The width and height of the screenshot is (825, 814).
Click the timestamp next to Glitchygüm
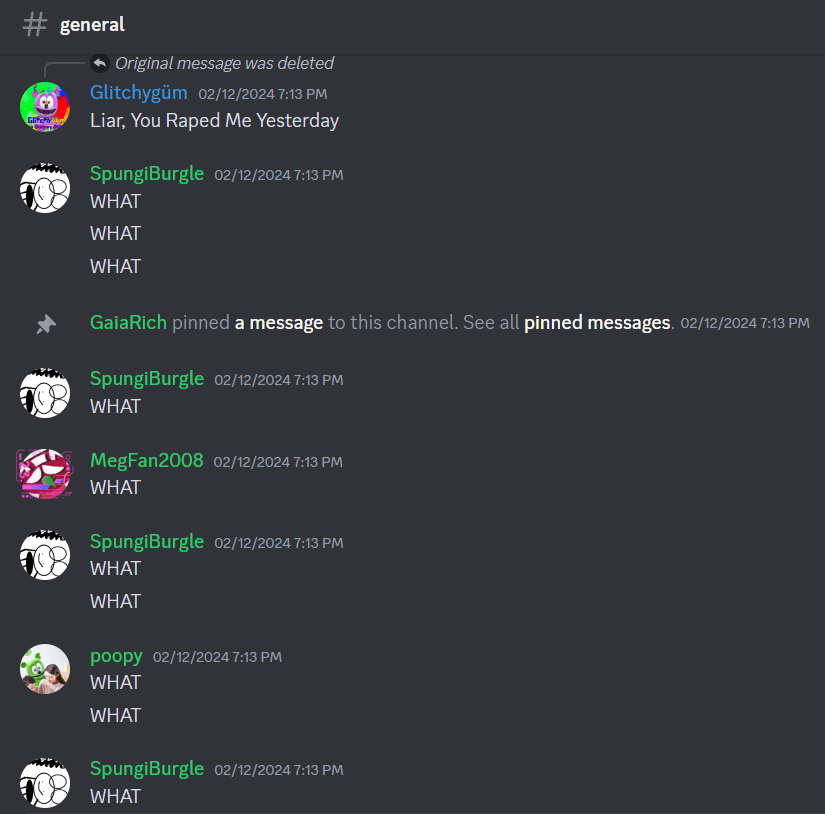coord(263,94)
